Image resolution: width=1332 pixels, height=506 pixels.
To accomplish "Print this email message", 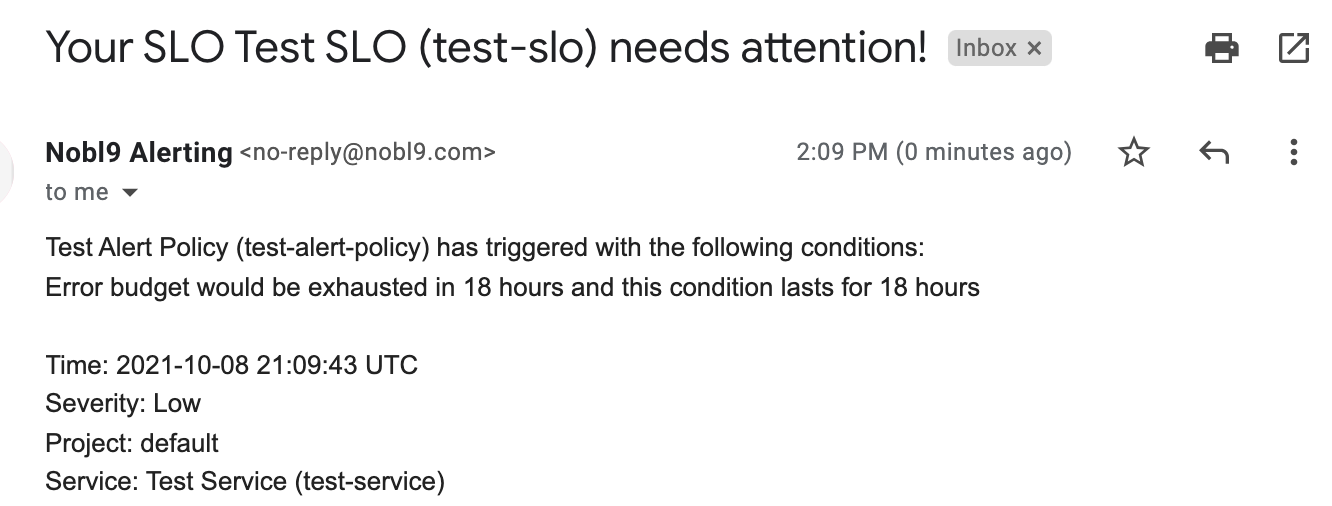I will click(1222, 48).
